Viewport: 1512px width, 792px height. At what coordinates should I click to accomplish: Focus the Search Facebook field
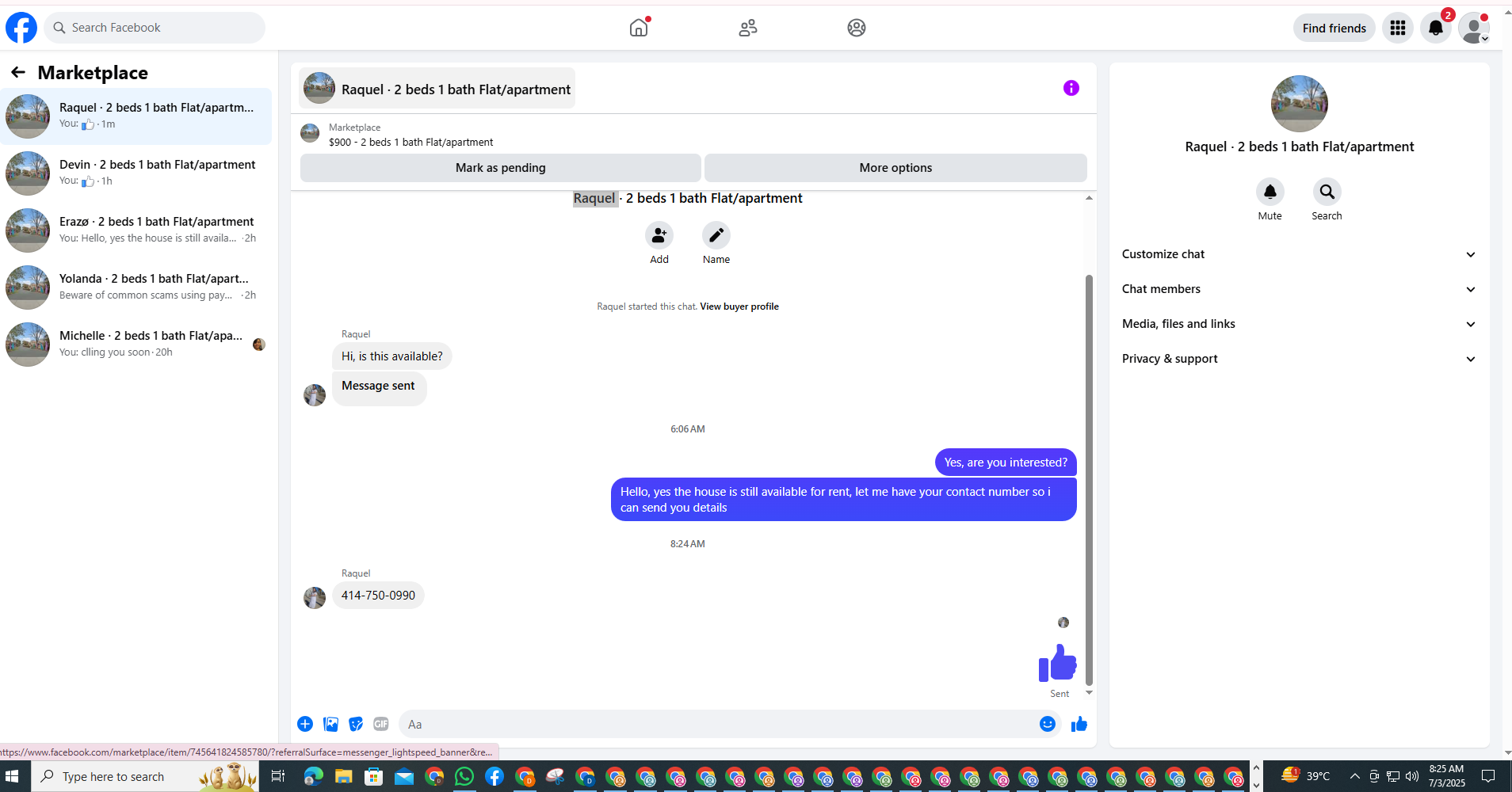click(155, 28)
